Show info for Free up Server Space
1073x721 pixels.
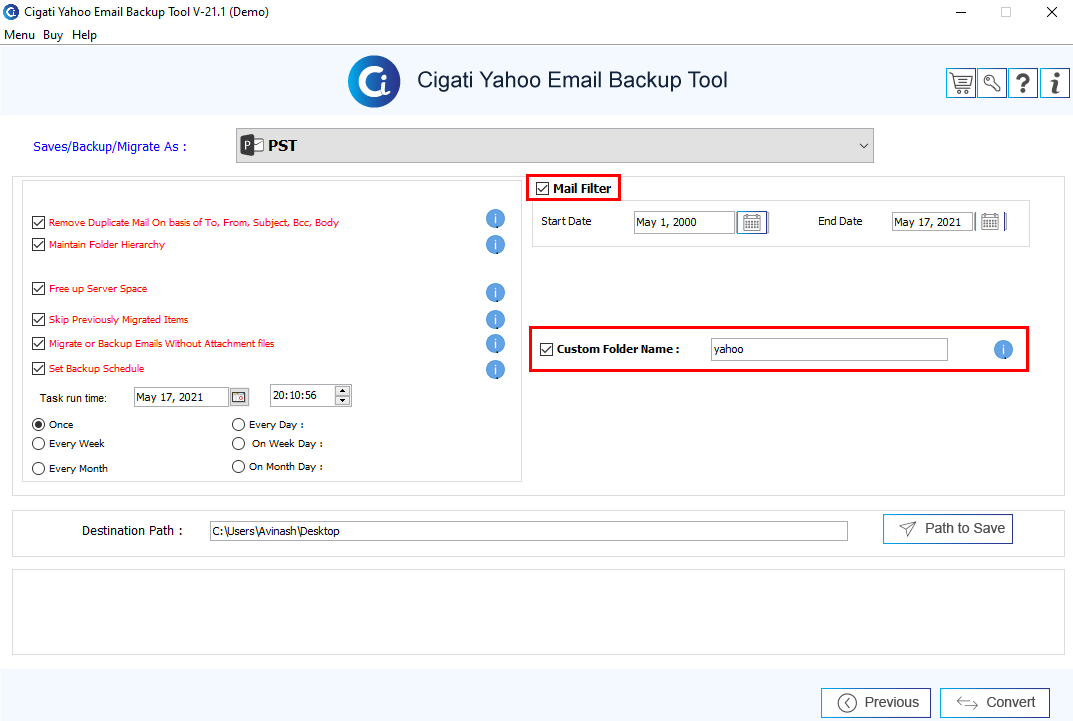pyautogui.click(x=495, y=293)
